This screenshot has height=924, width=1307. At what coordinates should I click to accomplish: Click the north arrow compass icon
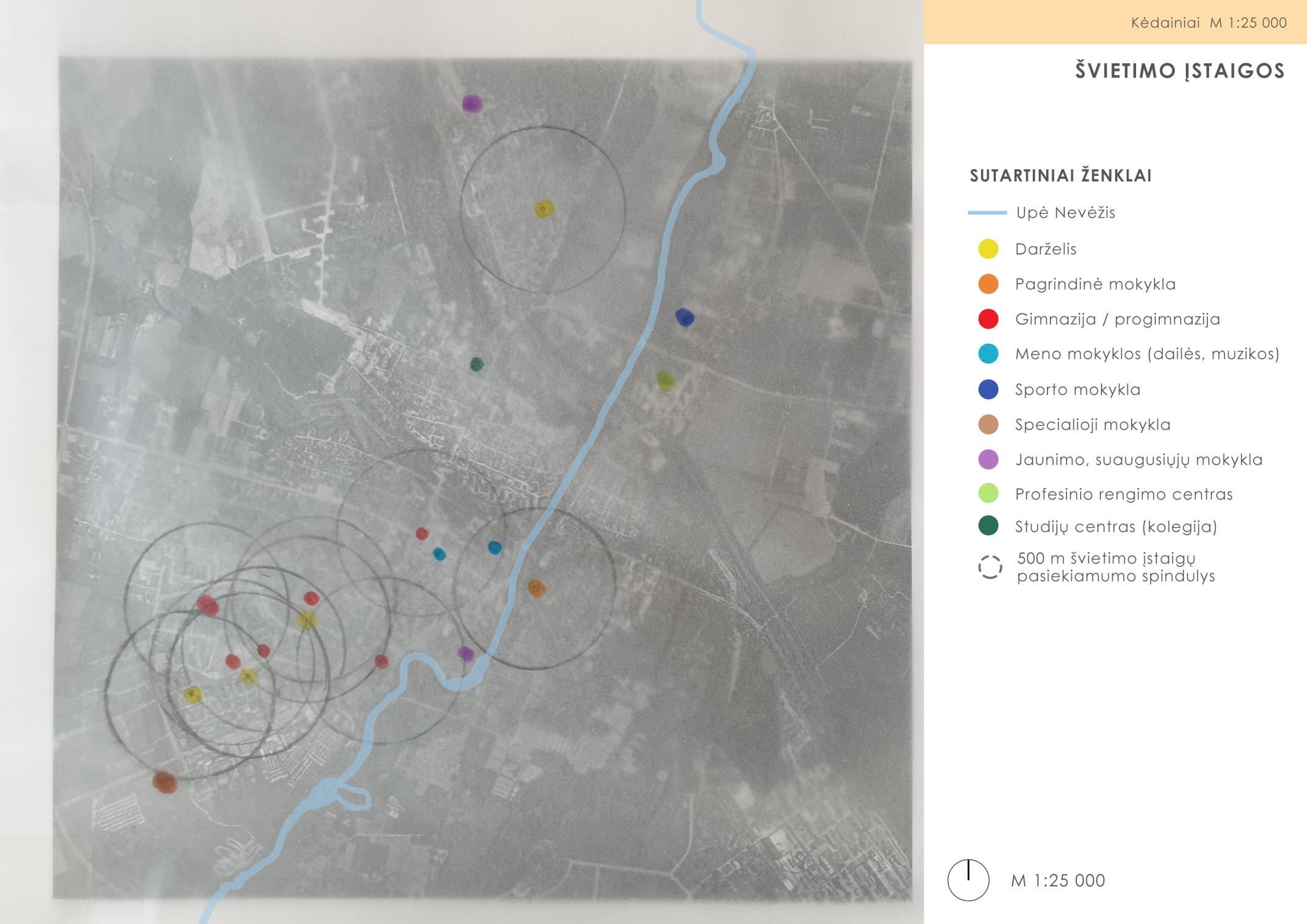pos(968,880)
